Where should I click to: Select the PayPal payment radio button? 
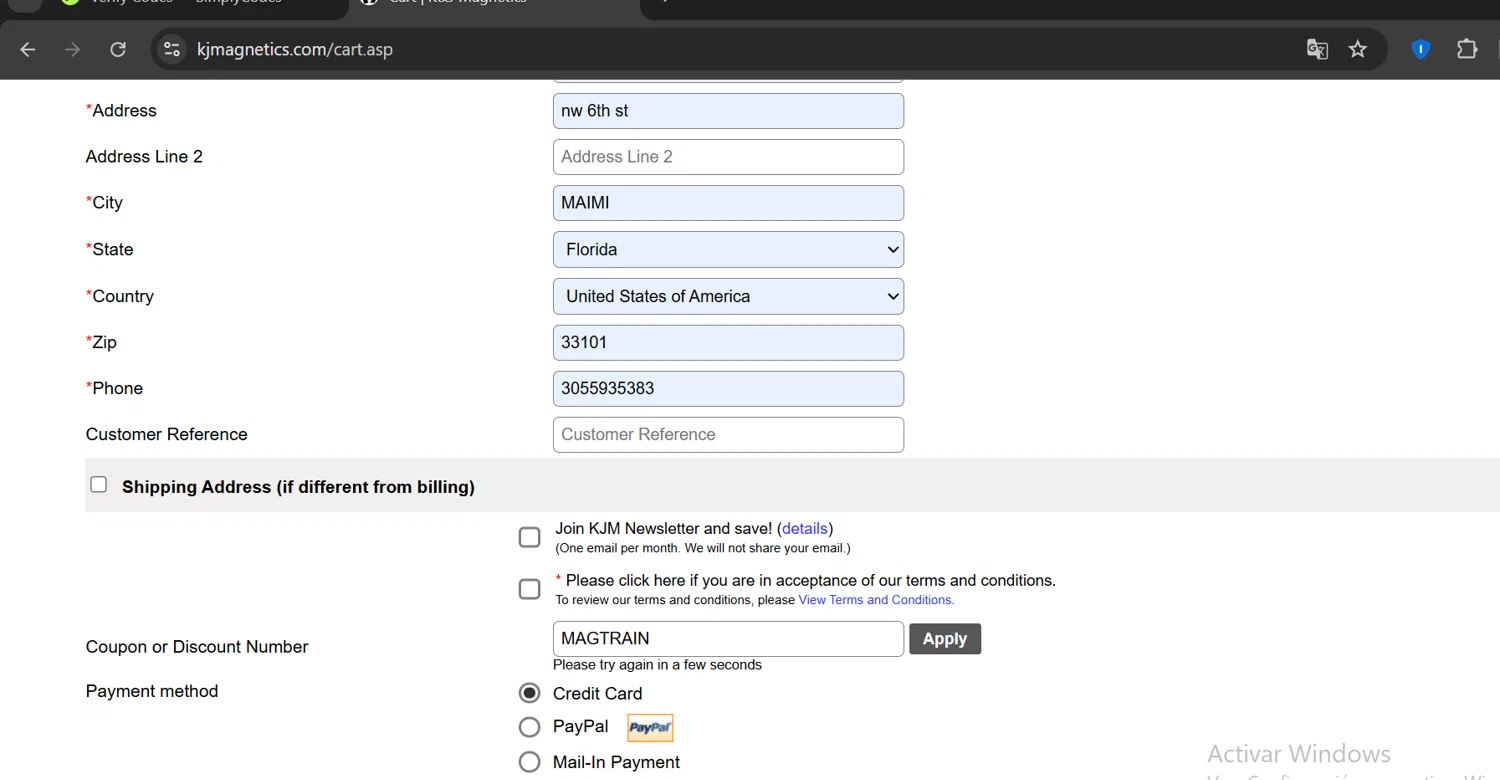[x=530, y=727]
